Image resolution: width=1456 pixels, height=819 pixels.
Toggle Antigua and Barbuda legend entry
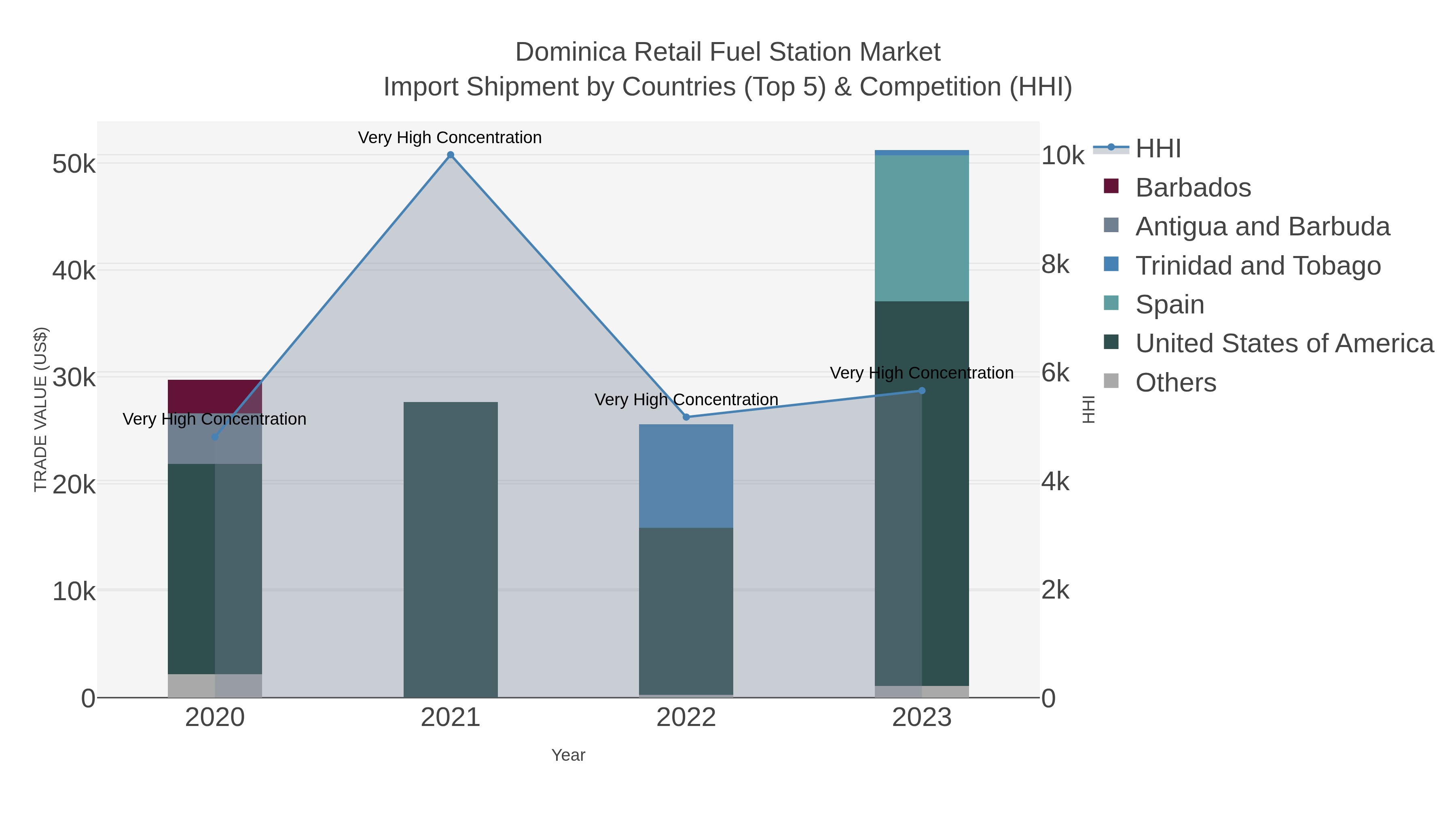[1246, 226]
